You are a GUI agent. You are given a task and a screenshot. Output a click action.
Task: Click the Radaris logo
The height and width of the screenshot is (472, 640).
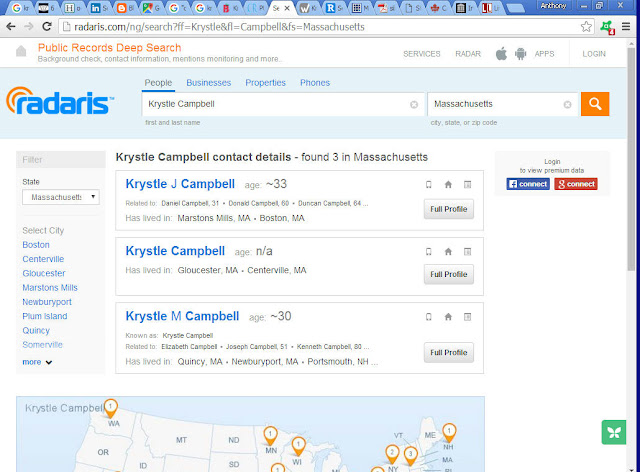60,101
